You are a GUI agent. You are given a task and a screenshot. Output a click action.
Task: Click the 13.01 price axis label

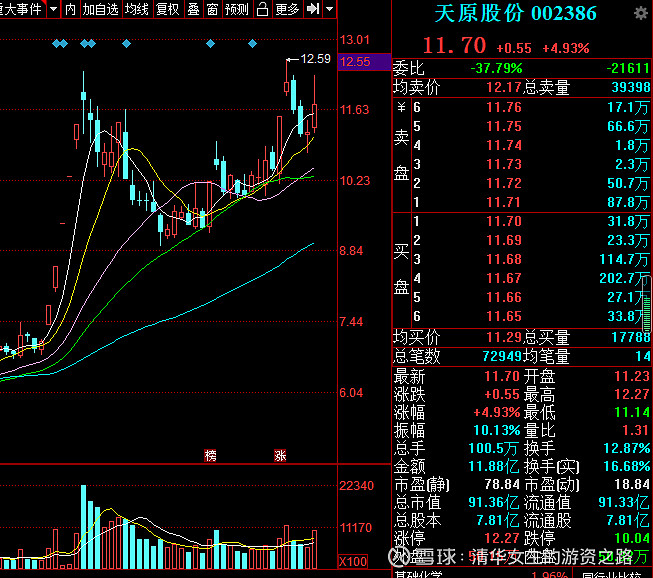355,40
